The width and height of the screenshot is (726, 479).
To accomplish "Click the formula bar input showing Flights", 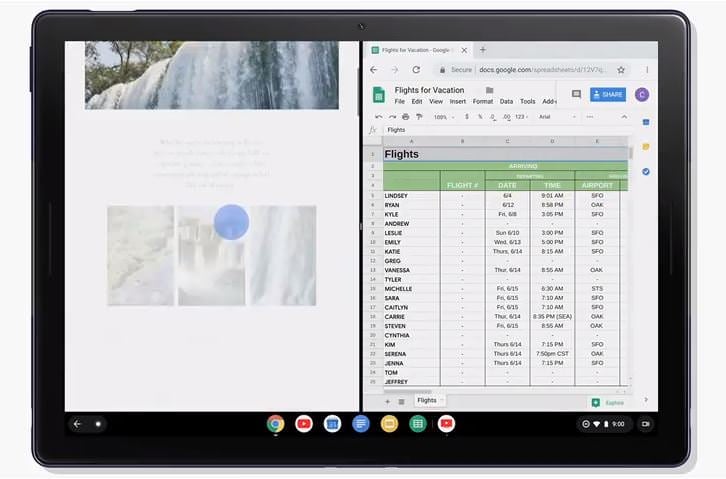I will point(506,130).
